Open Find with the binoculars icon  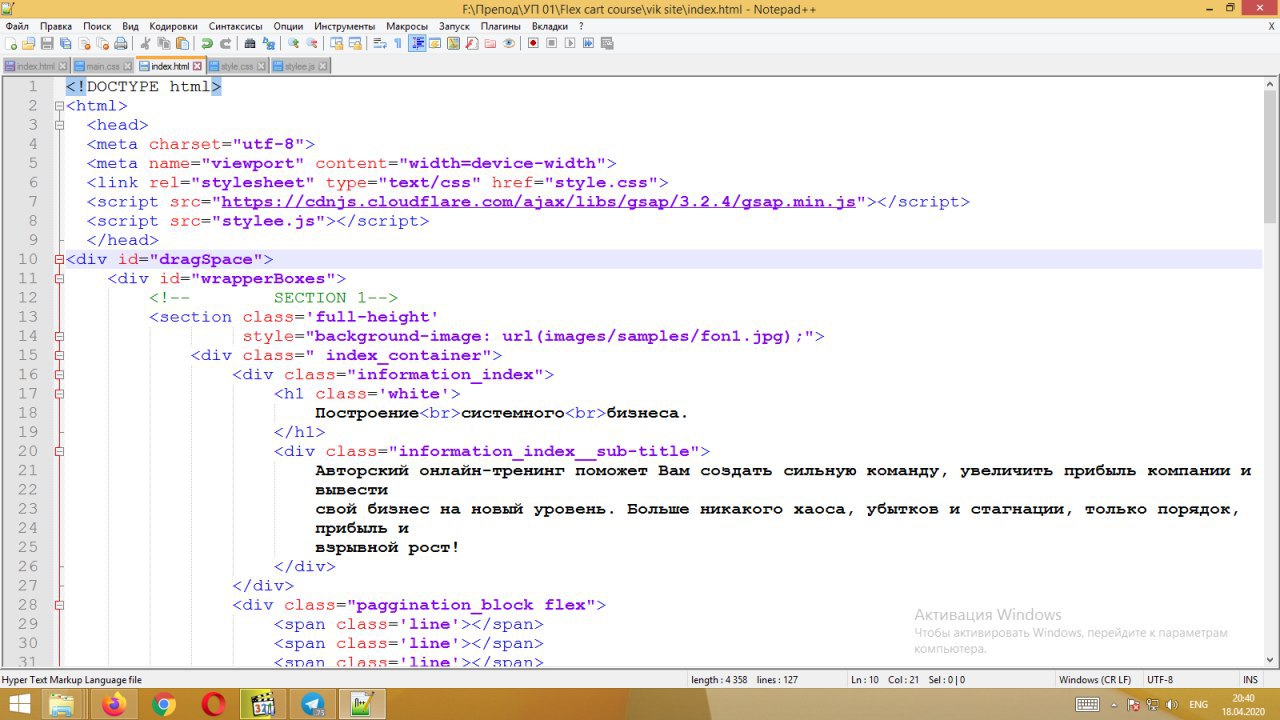(x=250, y=43)
